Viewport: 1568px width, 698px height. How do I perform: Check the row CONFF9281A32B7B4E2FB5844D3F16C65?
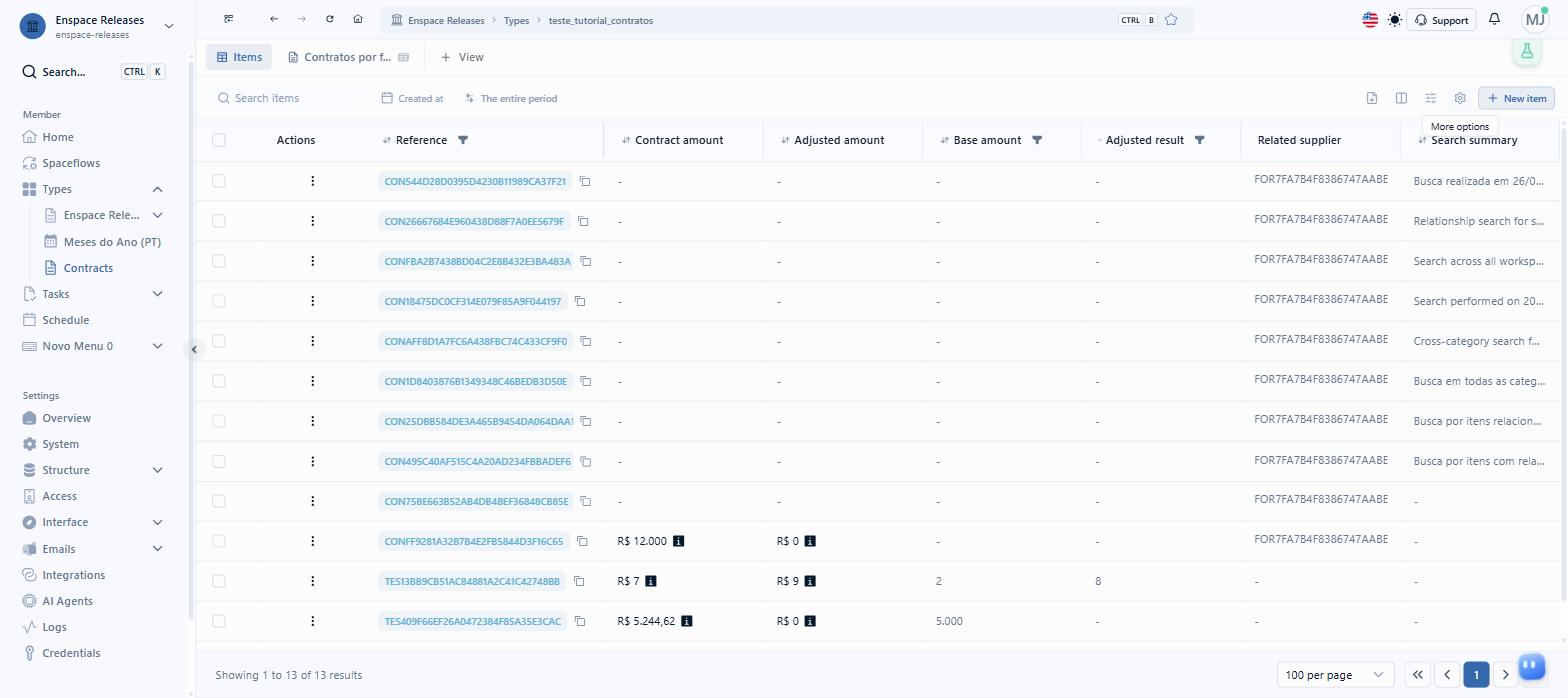[x=219, y=541]
